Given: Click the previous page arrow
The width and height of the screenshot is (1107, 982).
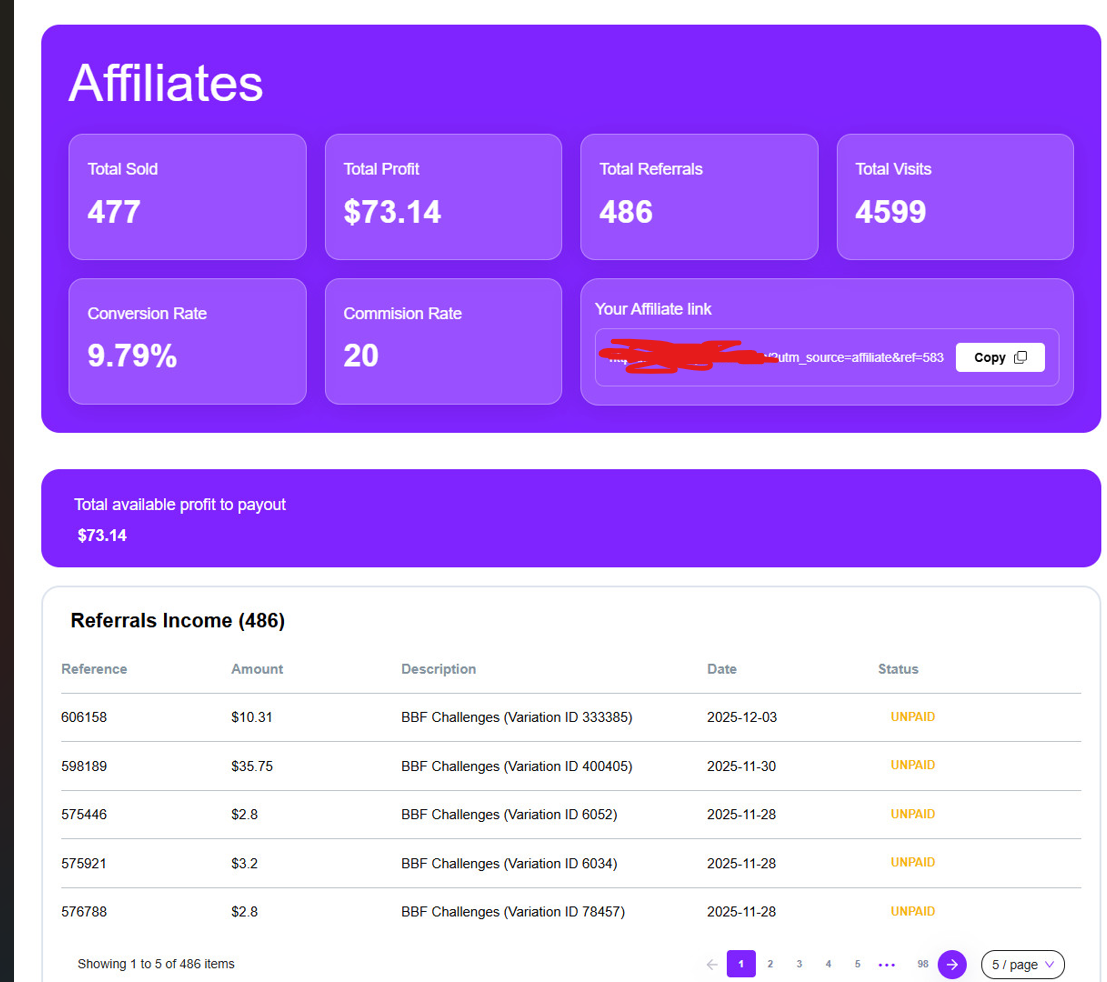Looking at the screenshot, I should [x=712, y=964].
